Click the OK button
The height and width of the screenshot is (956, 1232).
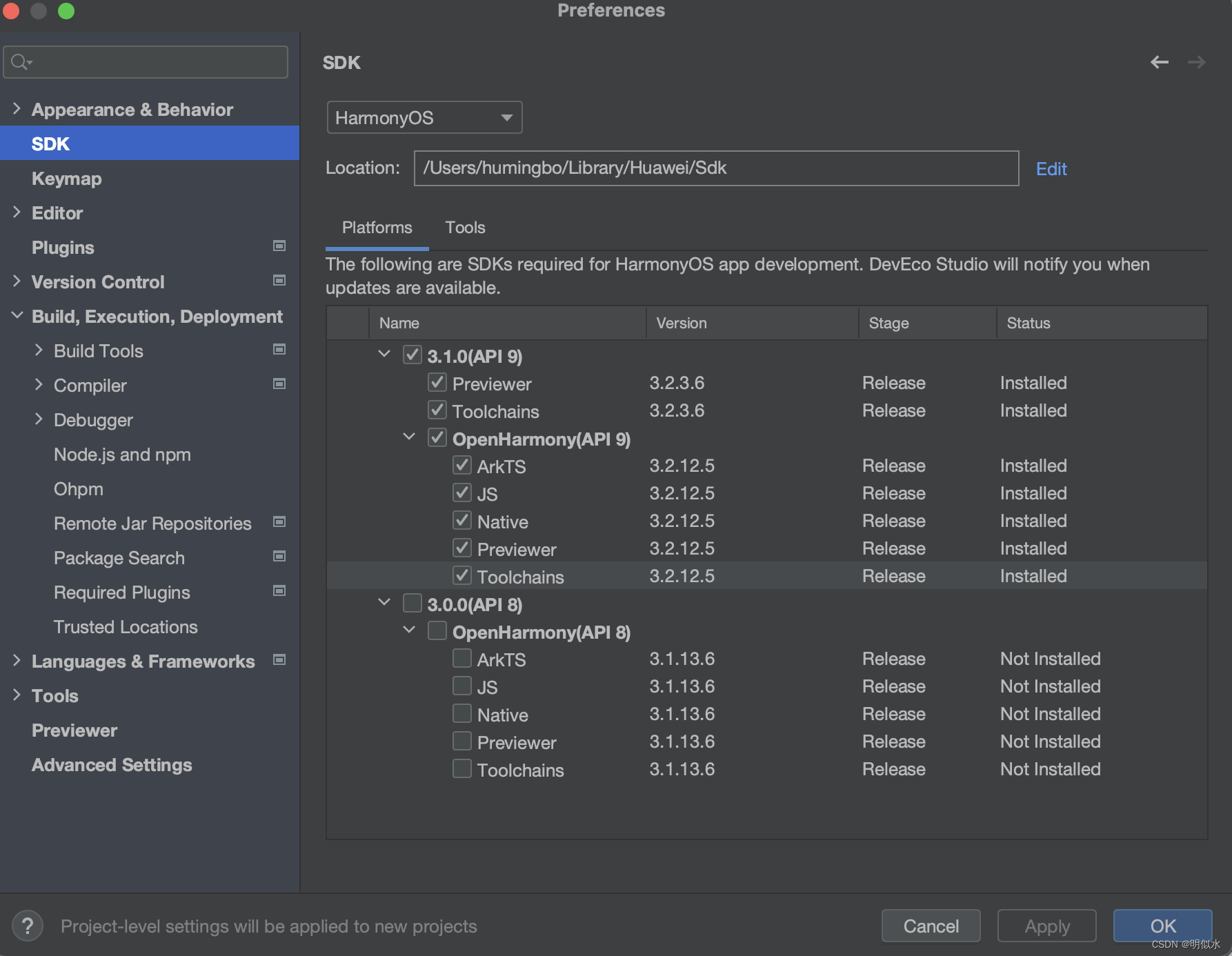pyautogui.click(x=1163, y=926)
